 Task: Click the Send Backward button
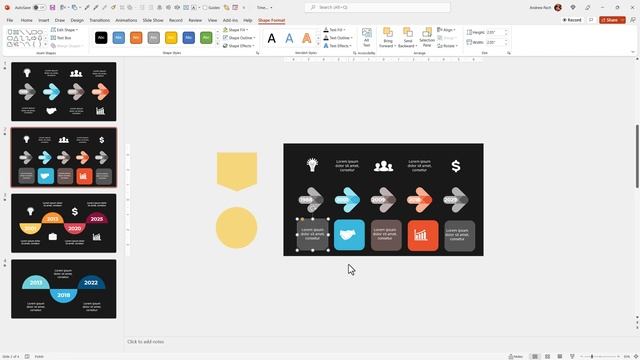click(x=407, y=37)
